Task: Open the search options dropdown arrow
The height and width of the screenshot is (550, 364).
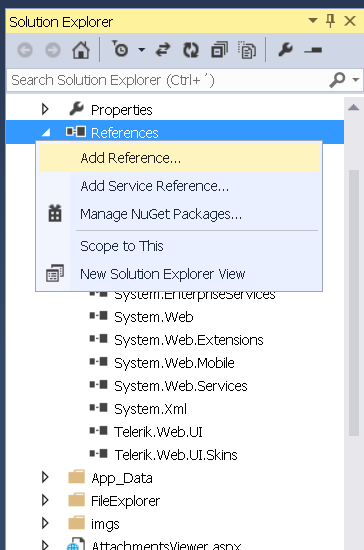Action: [x=356, y=80]
